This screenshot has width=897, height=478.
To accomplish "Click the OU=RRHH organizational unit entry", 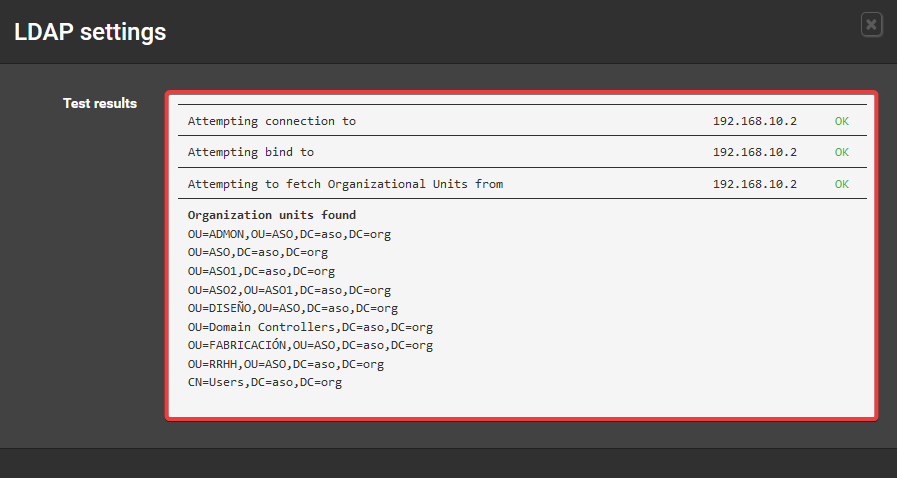I will (286, 364).
